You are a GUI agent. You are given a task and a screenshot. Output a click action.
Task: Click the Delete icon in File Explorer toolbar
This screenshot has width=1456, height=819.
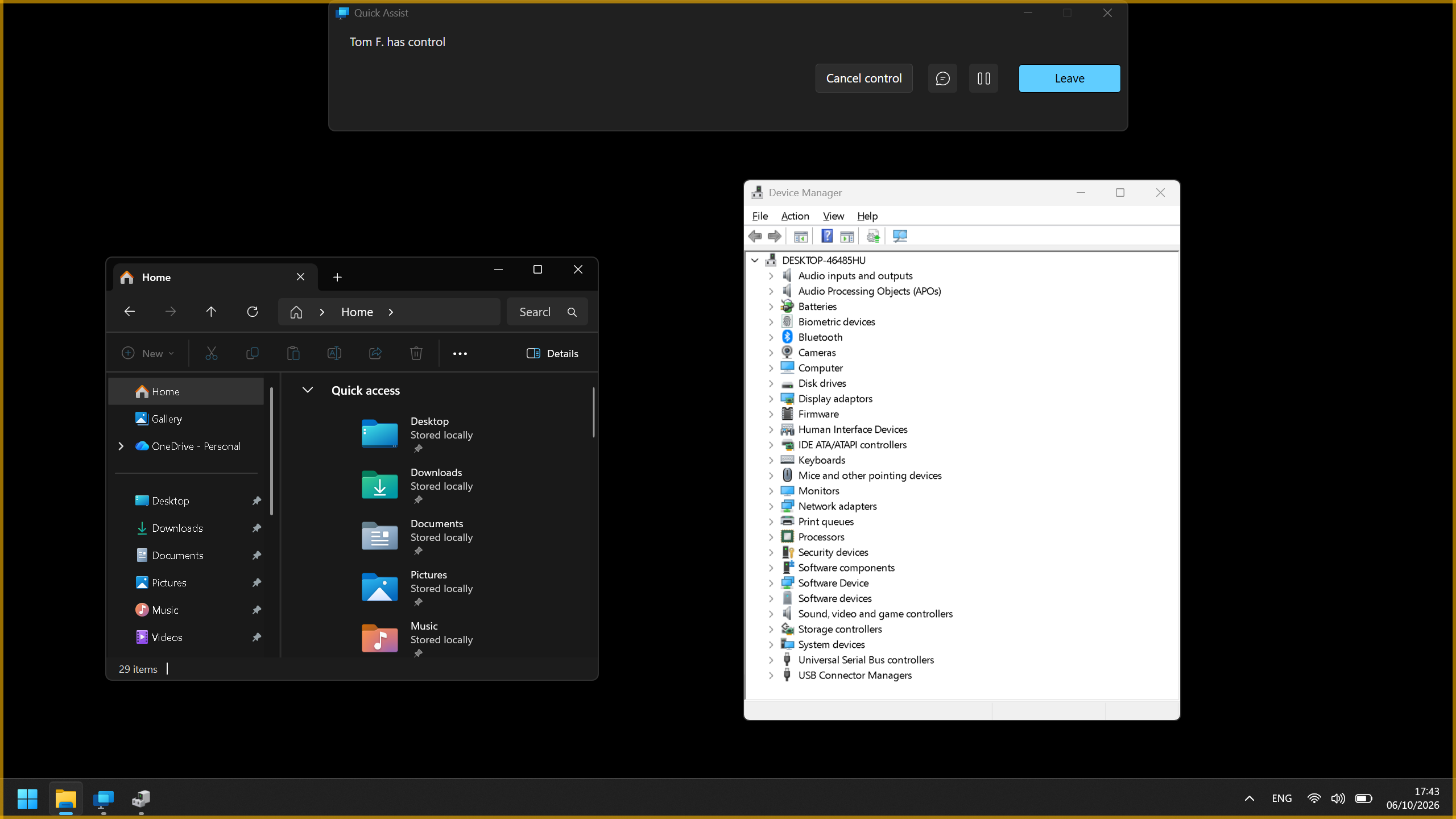click(416, 353)
